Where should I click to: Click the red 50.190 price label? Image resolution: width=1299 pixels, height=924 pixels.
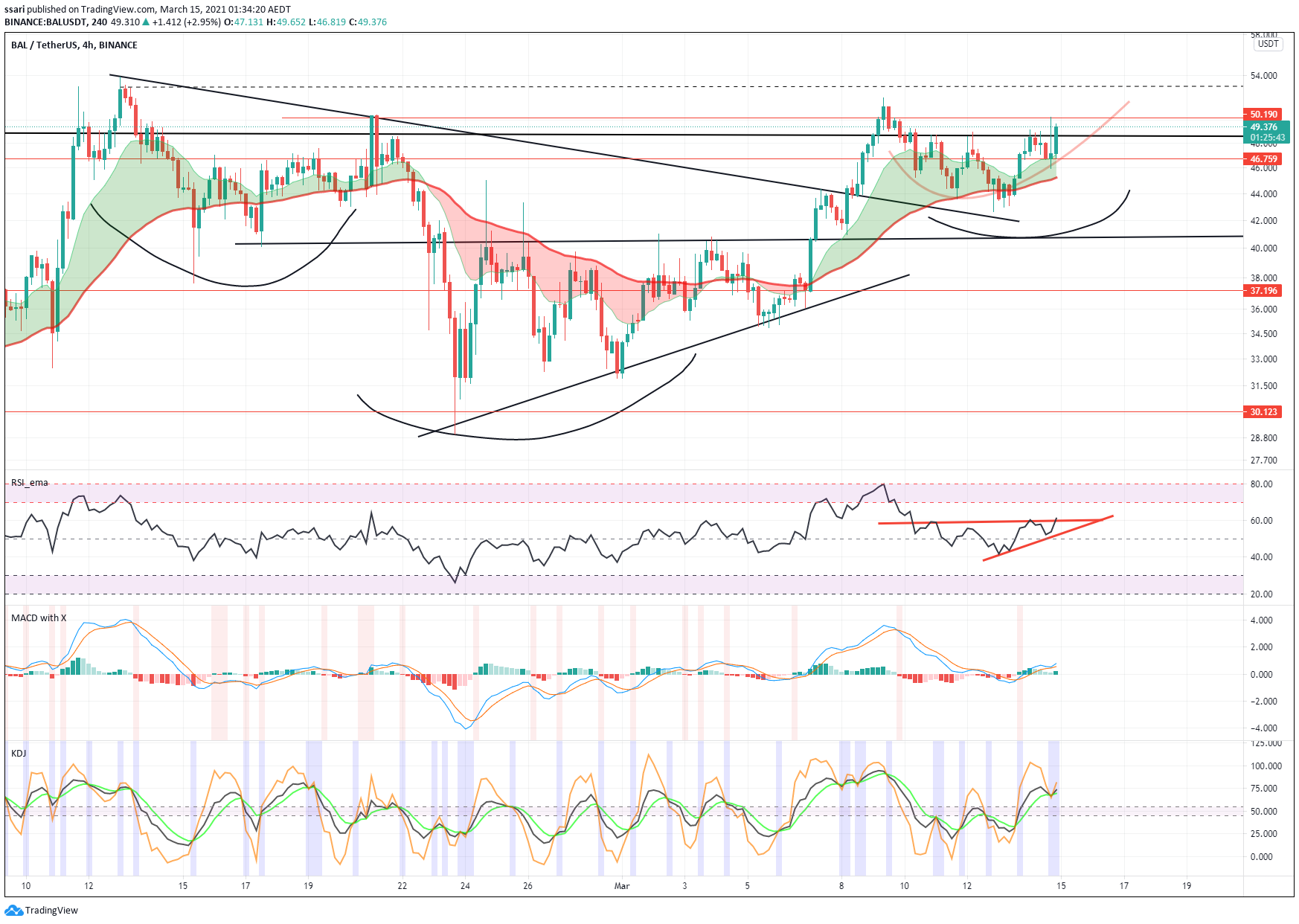[1263, 115]
